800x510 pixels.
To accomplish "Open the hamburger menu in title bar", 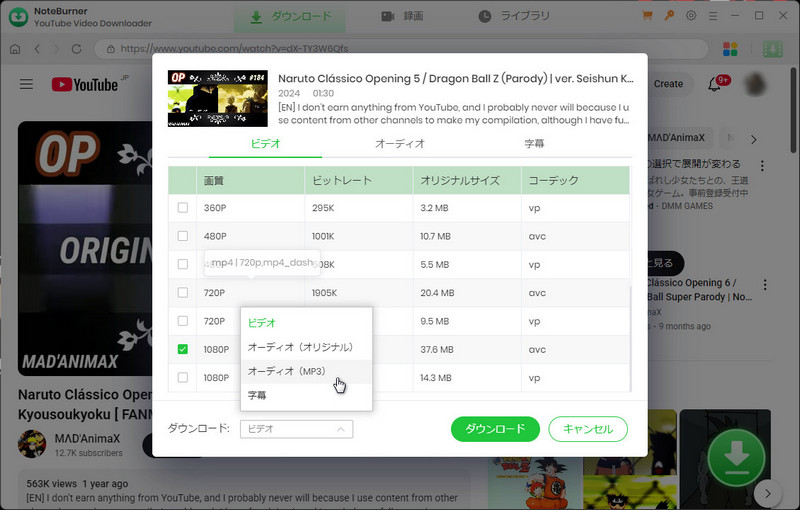I will pyautogui.click(x=713, y=16).
